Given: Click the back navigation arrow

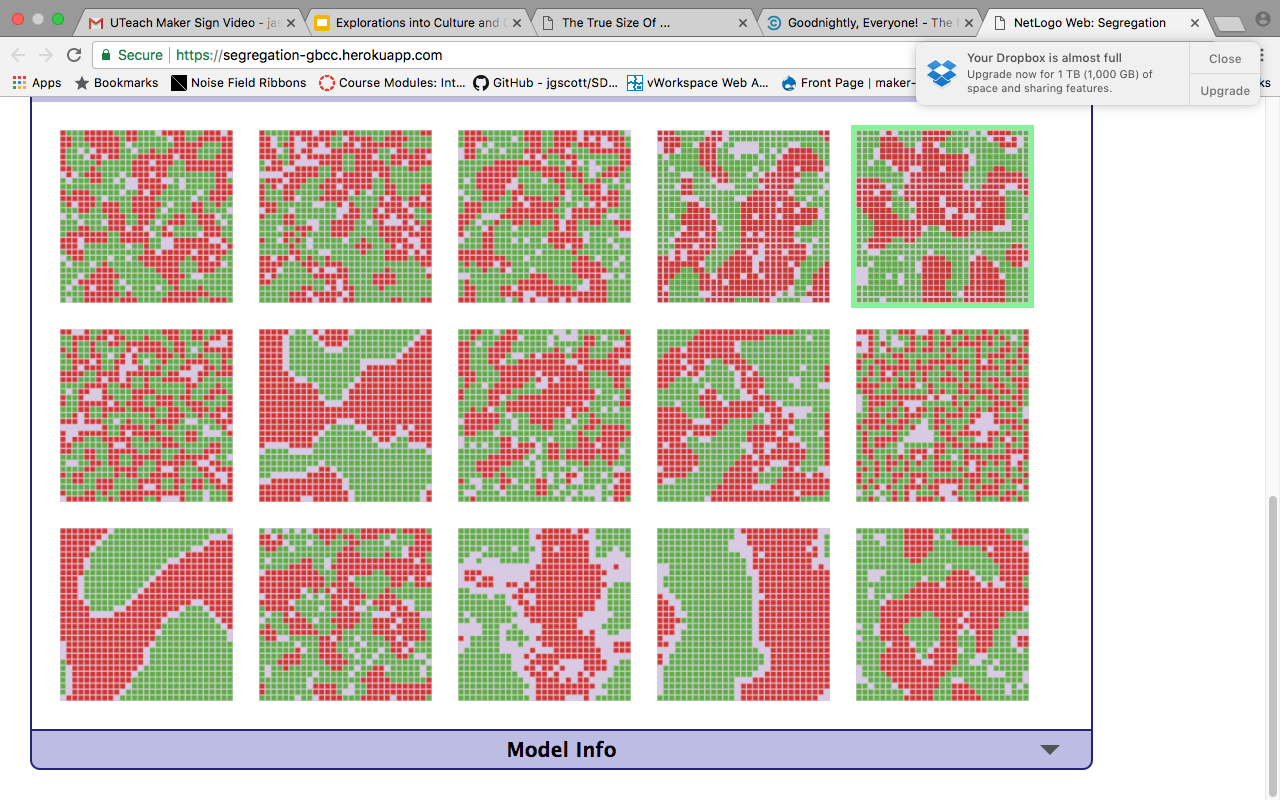Looking at the screenshot, I should click(x=18, y=56).
